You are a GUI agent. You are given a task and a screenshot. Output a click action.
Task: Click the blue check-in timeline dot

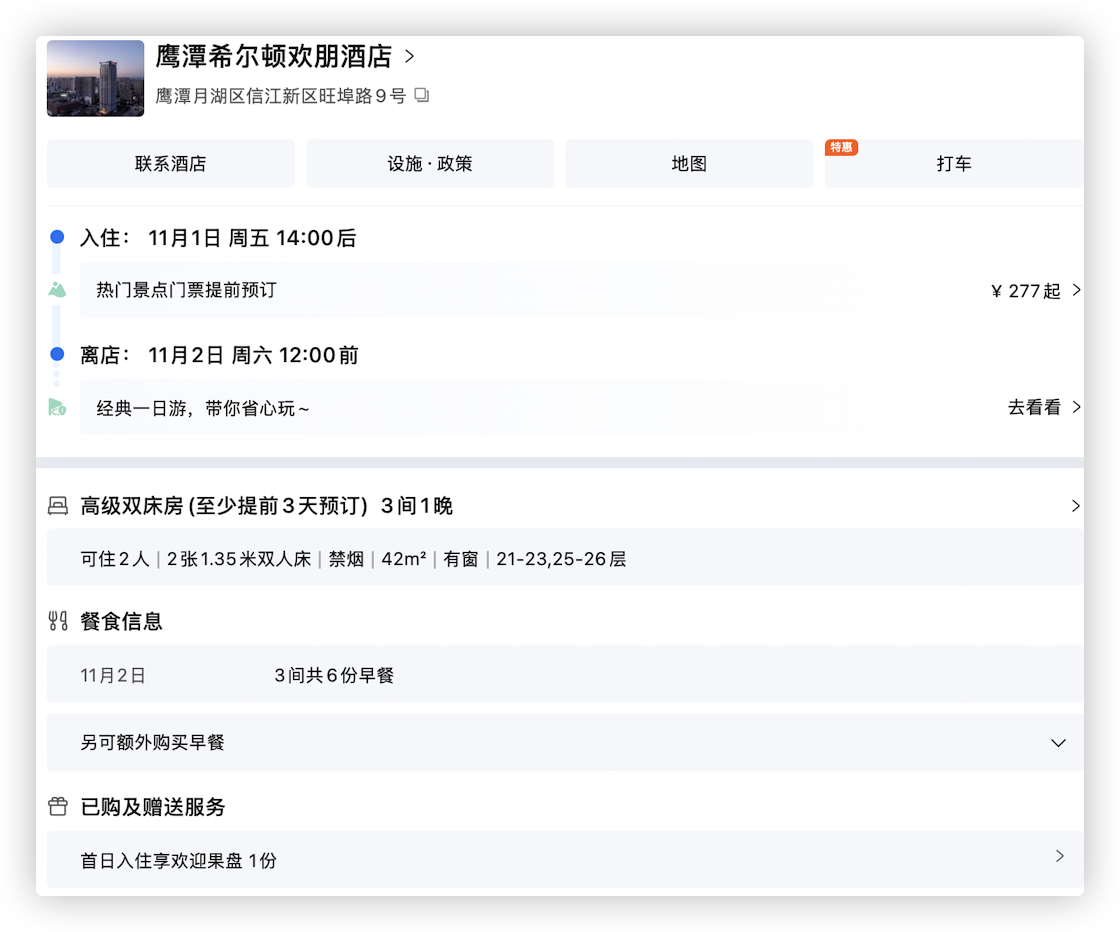pos(57,237)
